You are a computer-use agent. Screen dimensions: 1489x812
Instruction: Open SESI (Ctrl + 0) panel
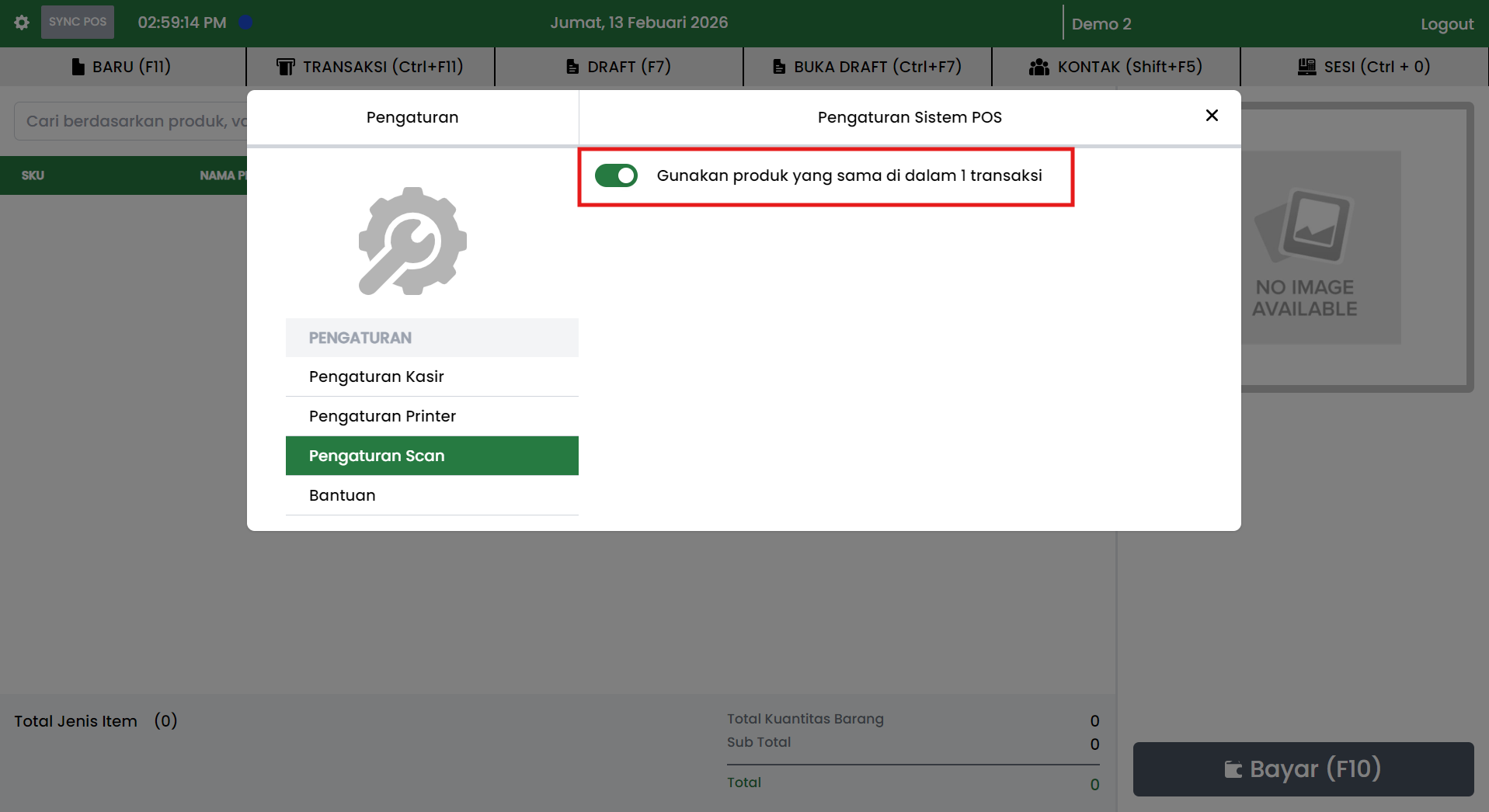tap(1364, 67)
